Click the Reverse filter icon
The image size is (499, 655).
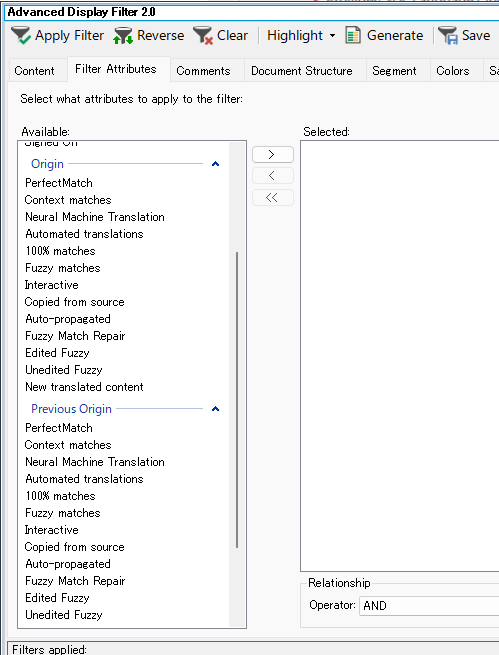point(123,36)
